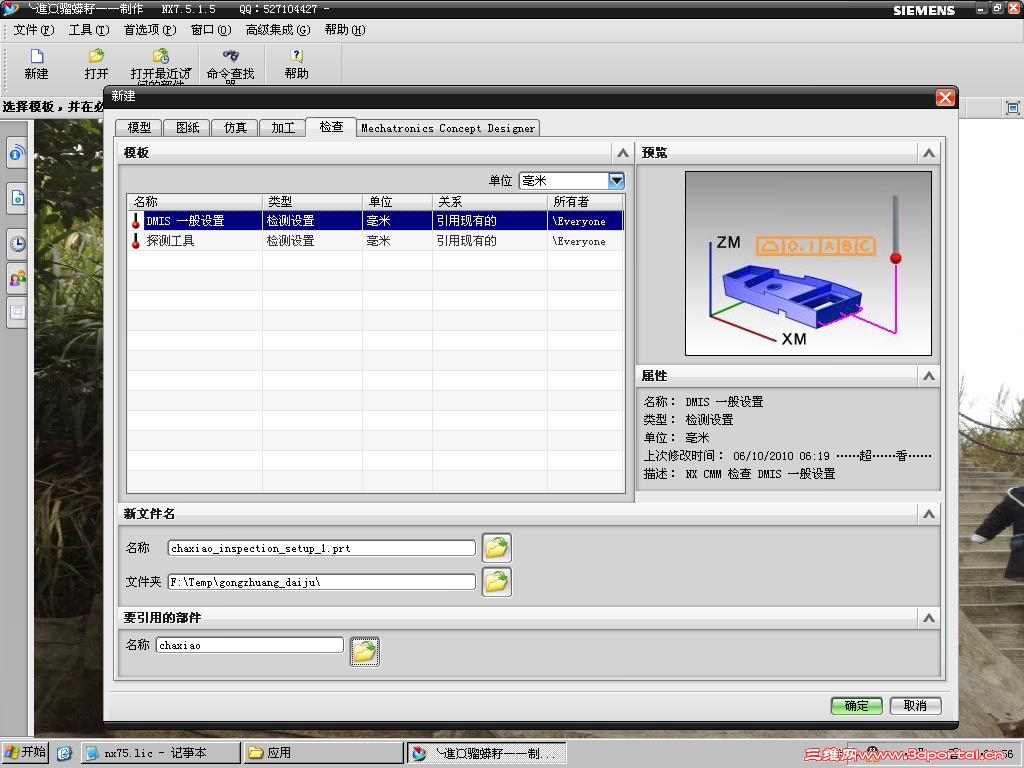
Task: Switch to the 加工 tab
Action: coord(283,128)
